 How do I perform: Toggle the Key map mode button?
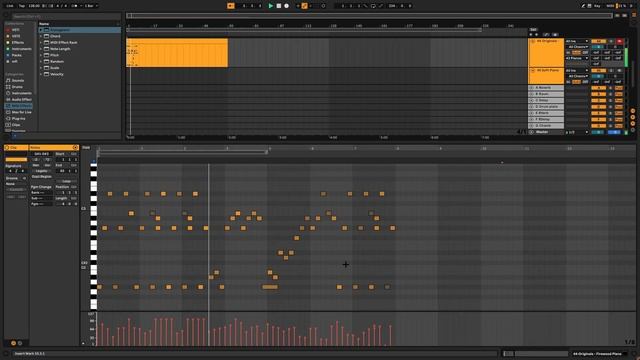[597, 6]
